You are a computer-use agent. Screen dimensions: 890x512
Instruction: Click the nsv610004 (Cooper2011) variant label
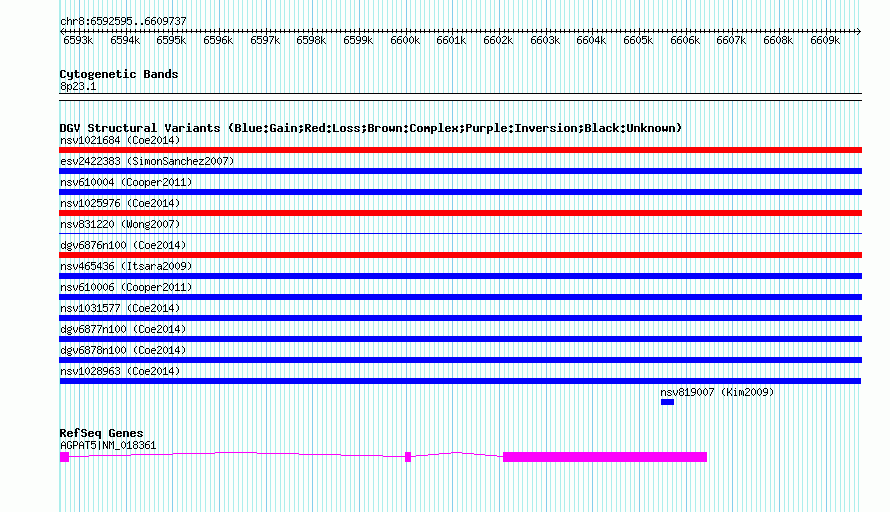click(126, 182)
